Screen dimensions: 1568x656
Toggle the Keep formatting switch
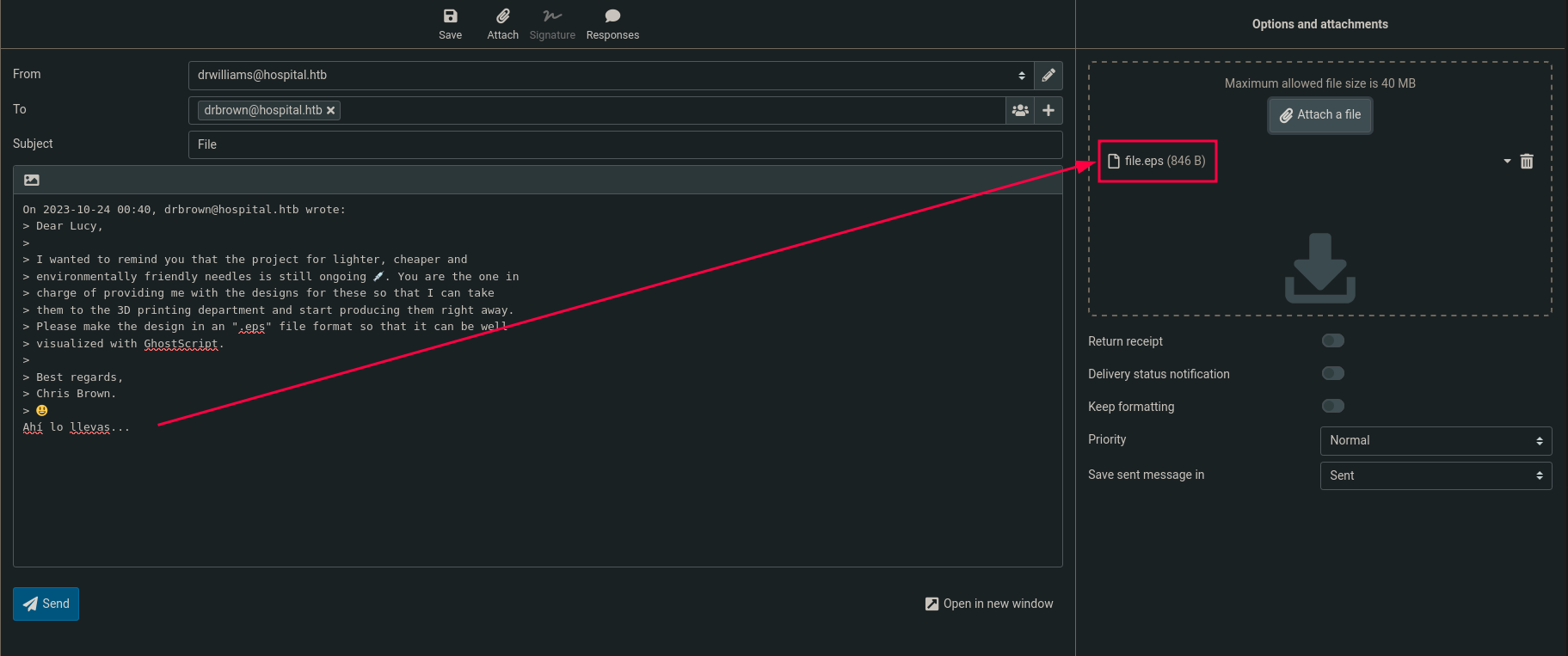[x=1332, y=407]
